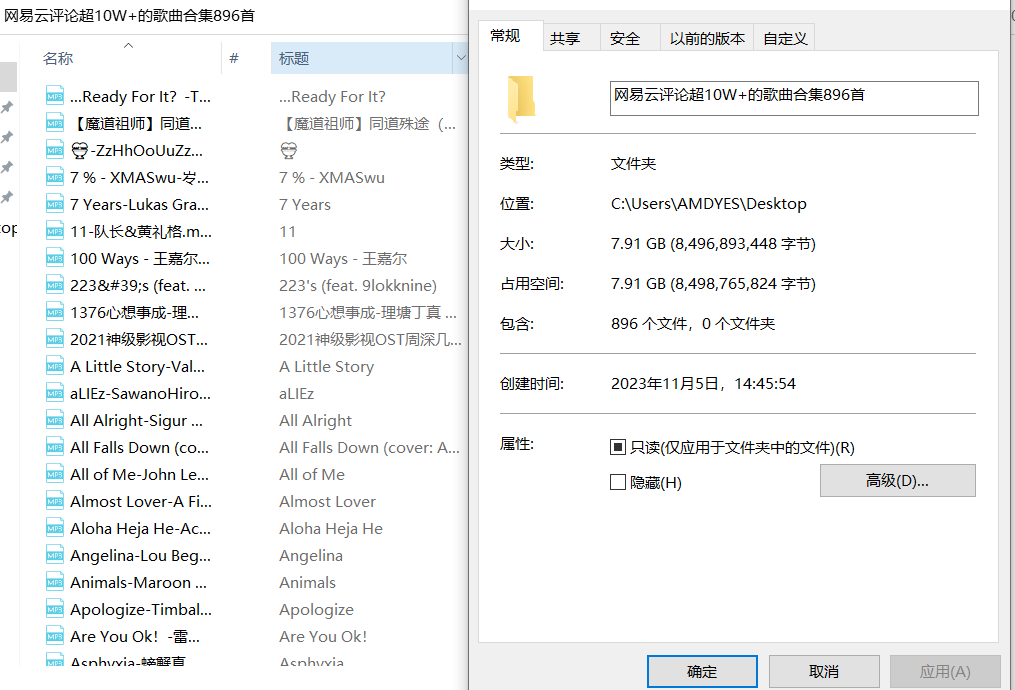The width and height of the screenshot is (1015, 690).
Task: Open the 标题 column filter dropdown arrow
Action: 461,58
